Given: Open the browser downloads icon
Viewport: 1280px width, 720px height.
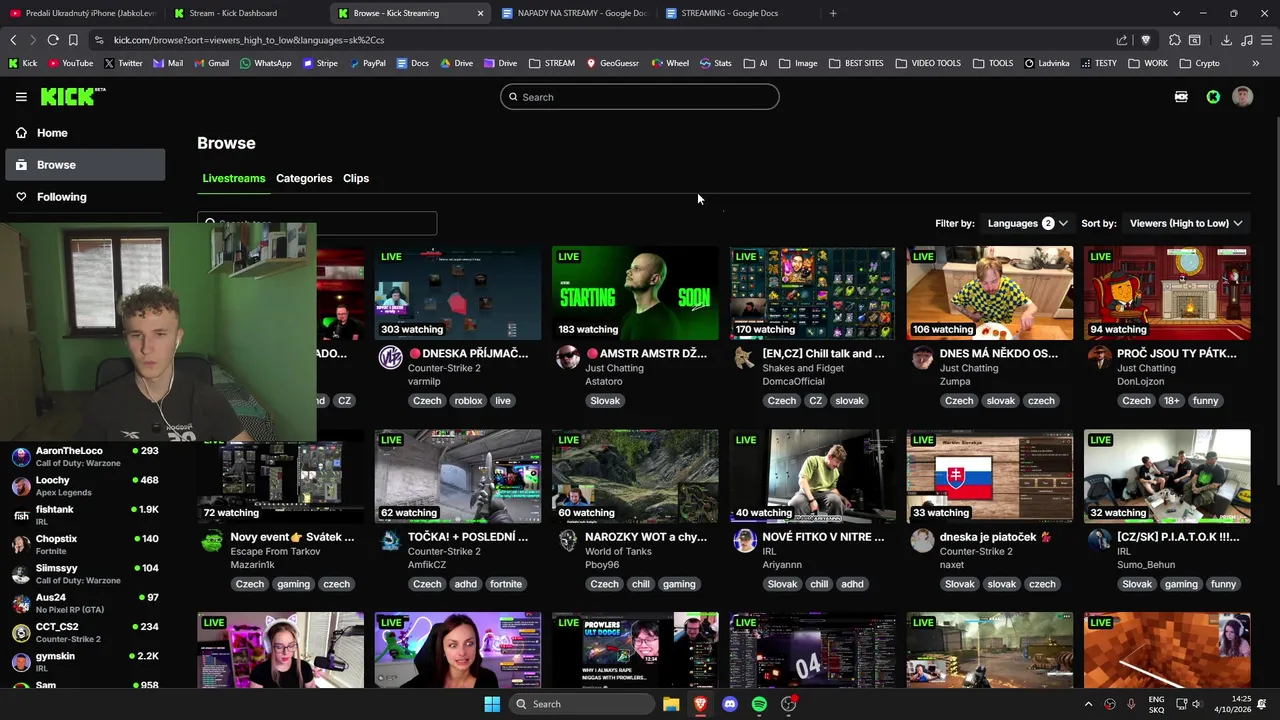Looking at the screenshot, I should pyautogui.click(x=1226, y=40).
